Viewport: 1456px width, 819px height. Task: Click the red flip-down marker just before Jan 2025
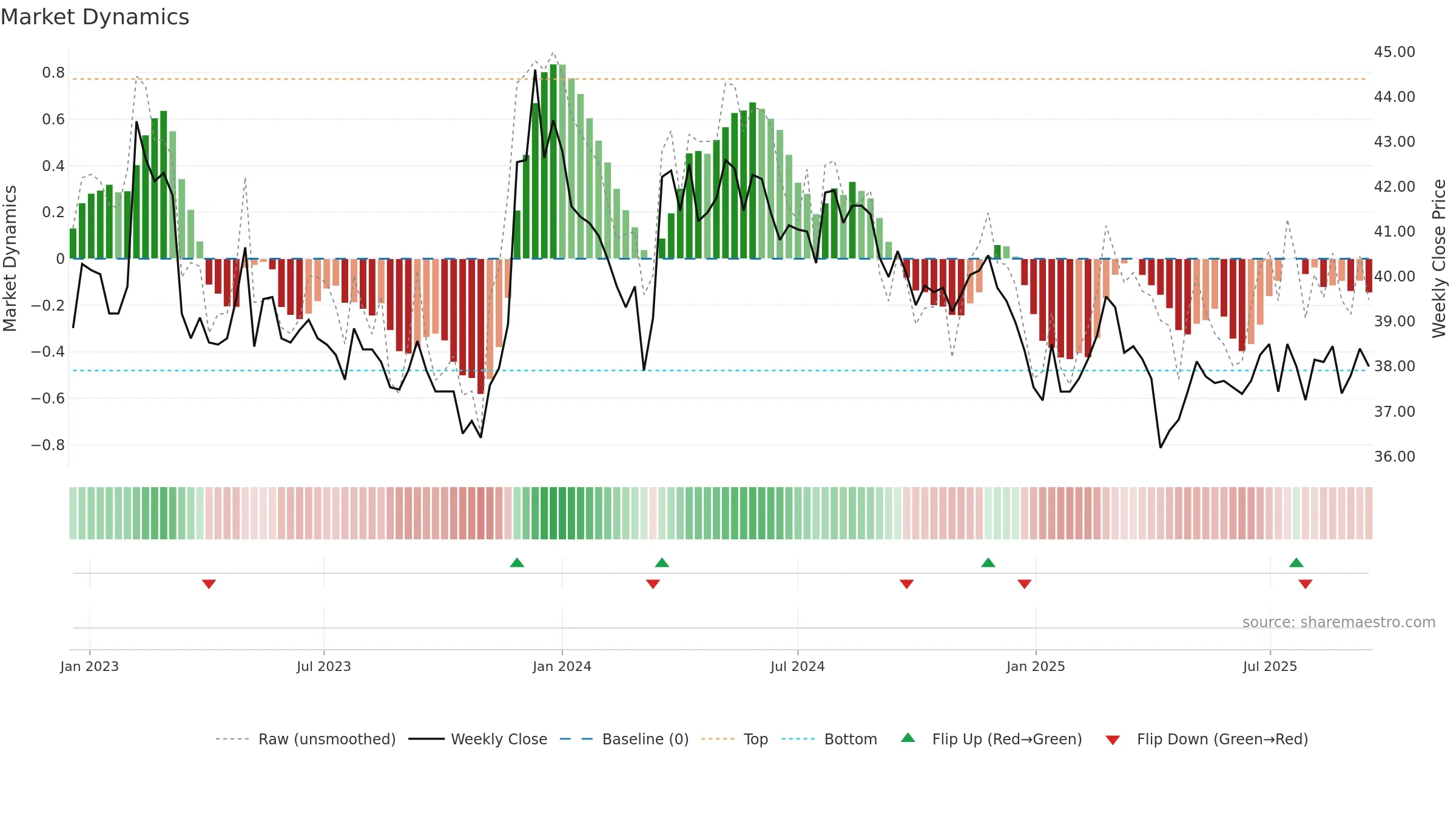[x=1025, y=584]
